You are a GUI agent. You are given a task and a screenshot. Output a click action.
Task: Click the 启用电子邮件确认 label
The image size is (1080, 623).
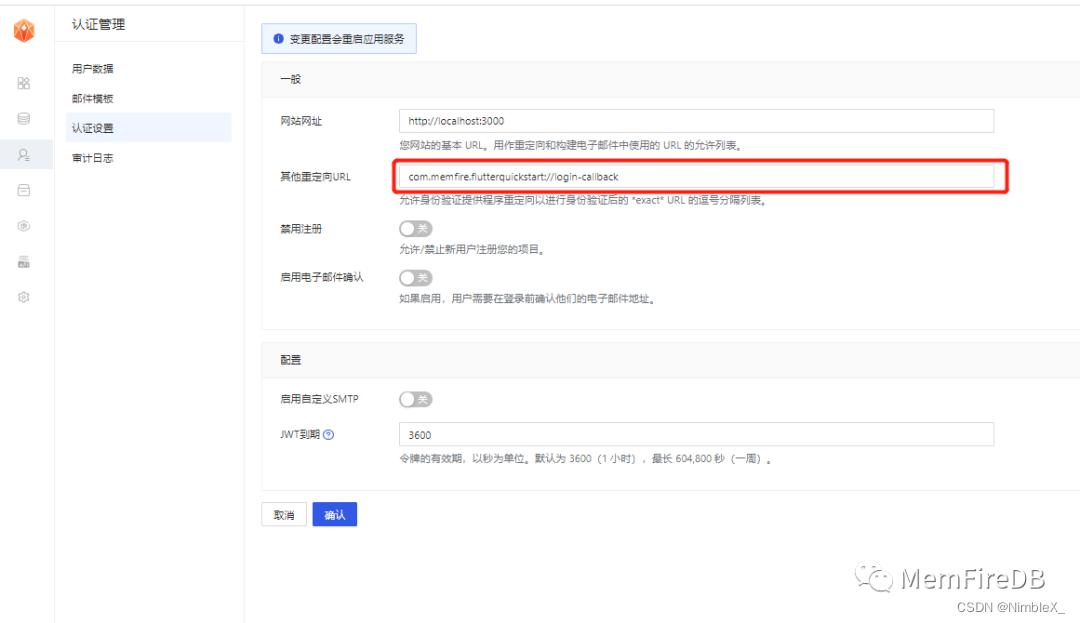[322, 277]
